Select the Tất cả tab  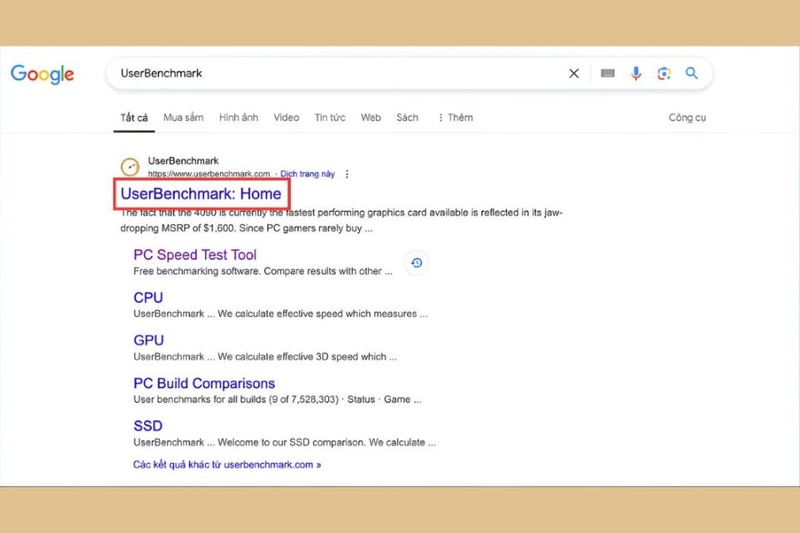tap(134, 118)
